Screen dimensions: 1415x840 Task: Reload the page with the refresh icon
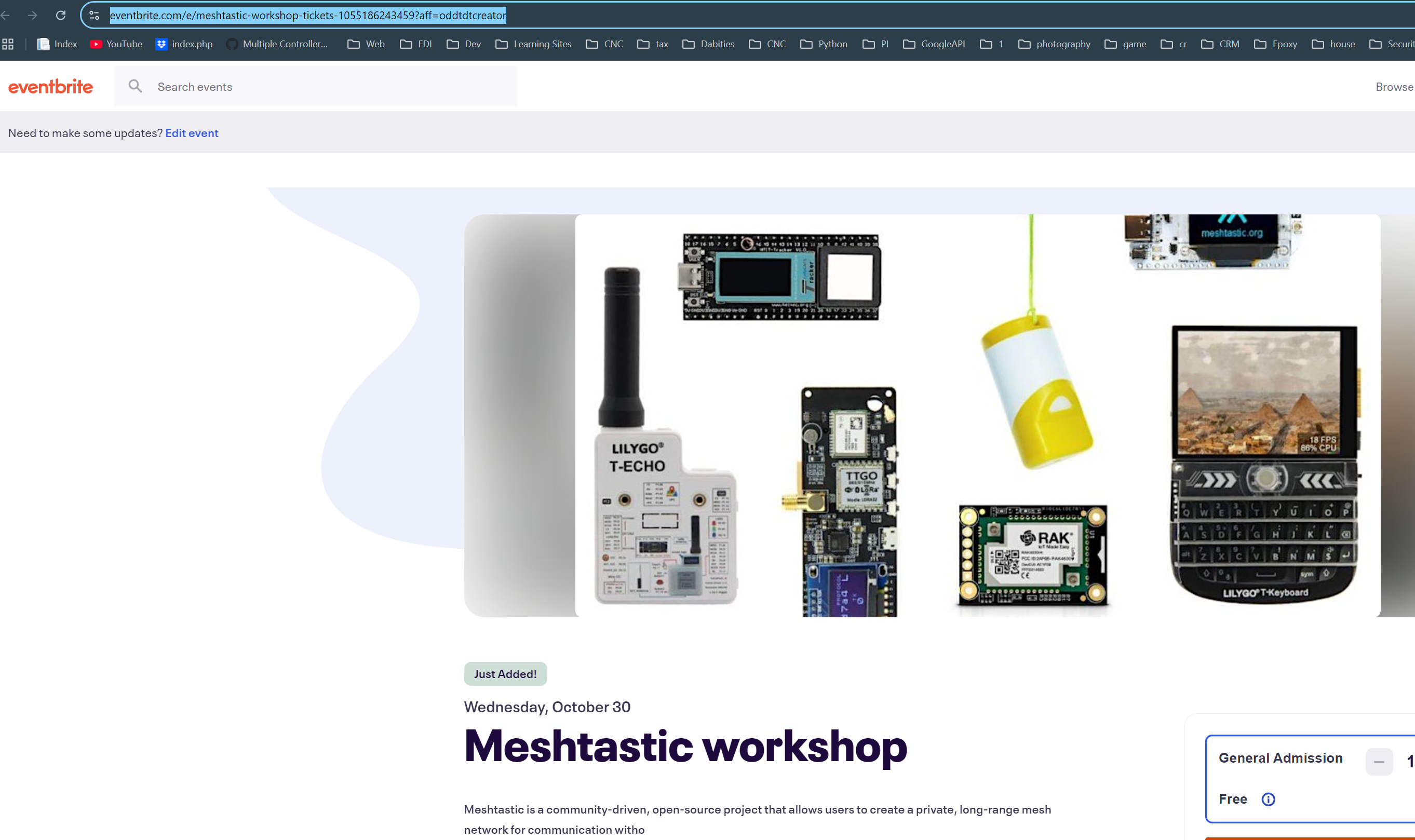click(61, 15)
